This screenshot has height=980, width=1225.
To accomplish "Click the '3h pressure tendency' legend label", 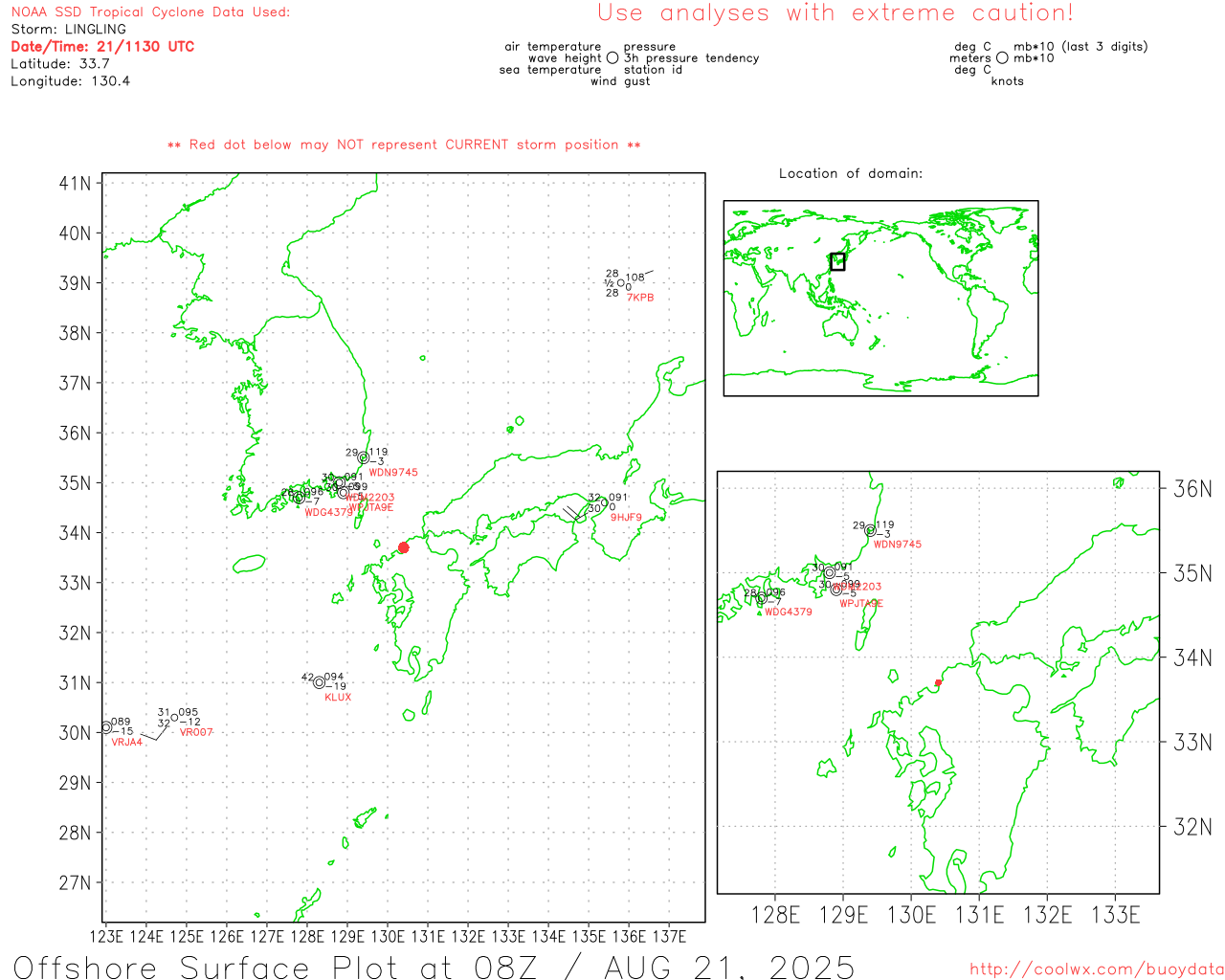I will click(x=692, y=57).
